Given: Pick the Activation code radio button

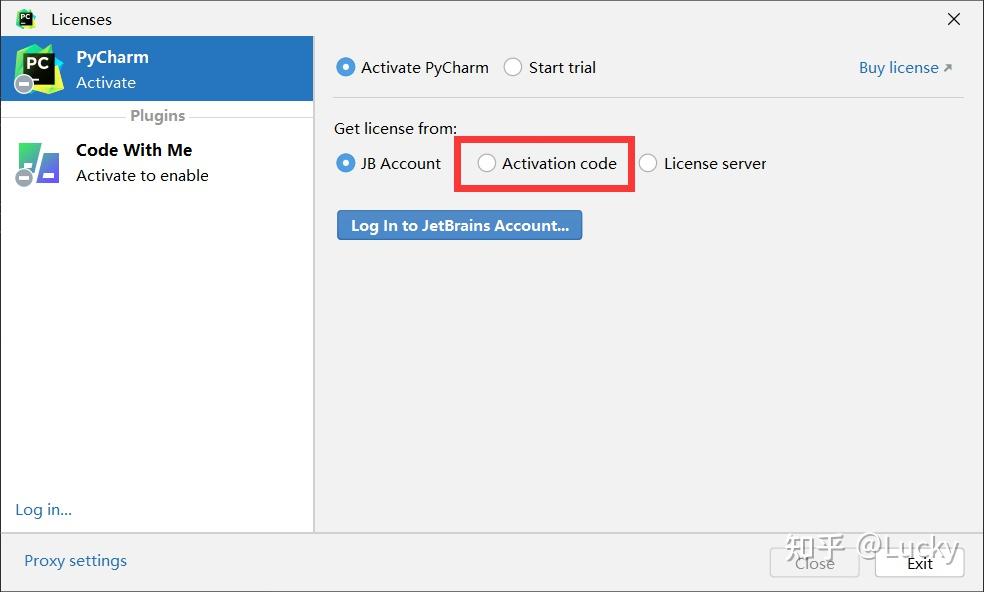Looking at the screenshot, I should (x=487, y=163).
